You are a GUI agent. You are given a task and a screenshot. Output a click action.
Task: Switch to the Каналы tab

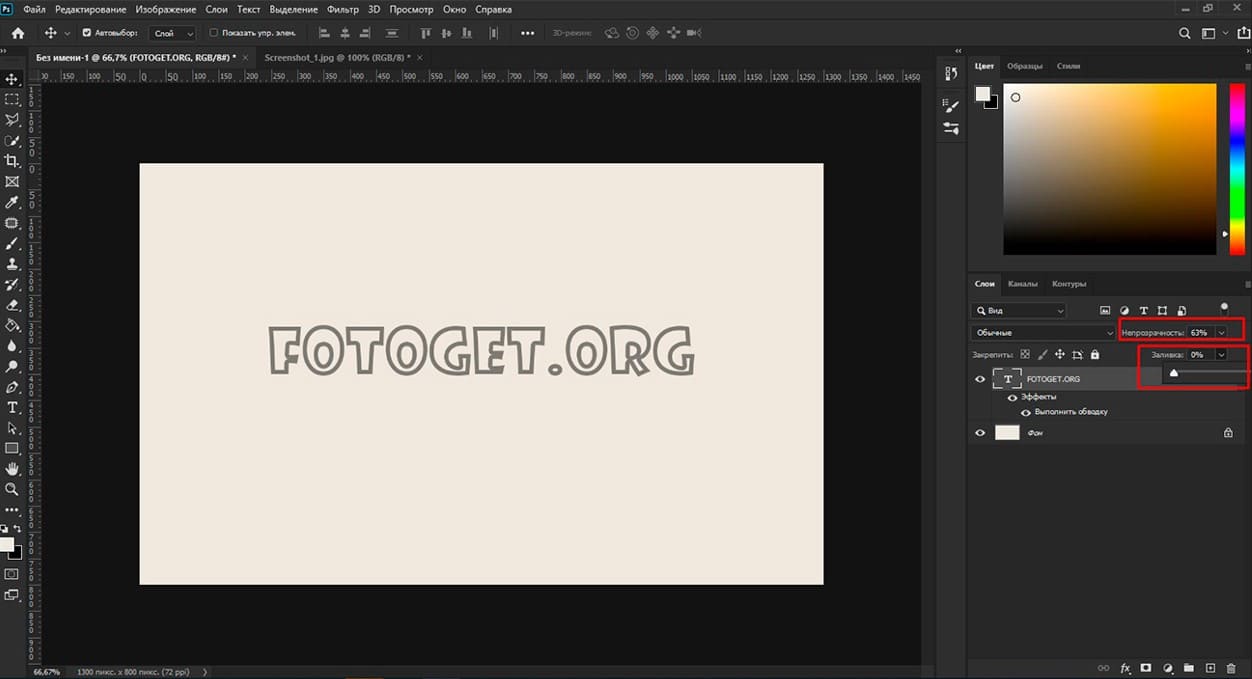coord(1022,283)
